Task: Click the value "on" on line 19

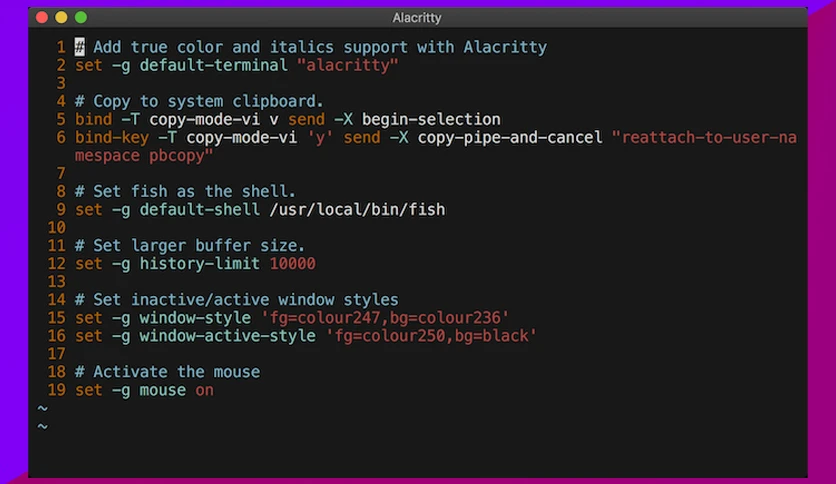Action: click(x=204, y=390)
